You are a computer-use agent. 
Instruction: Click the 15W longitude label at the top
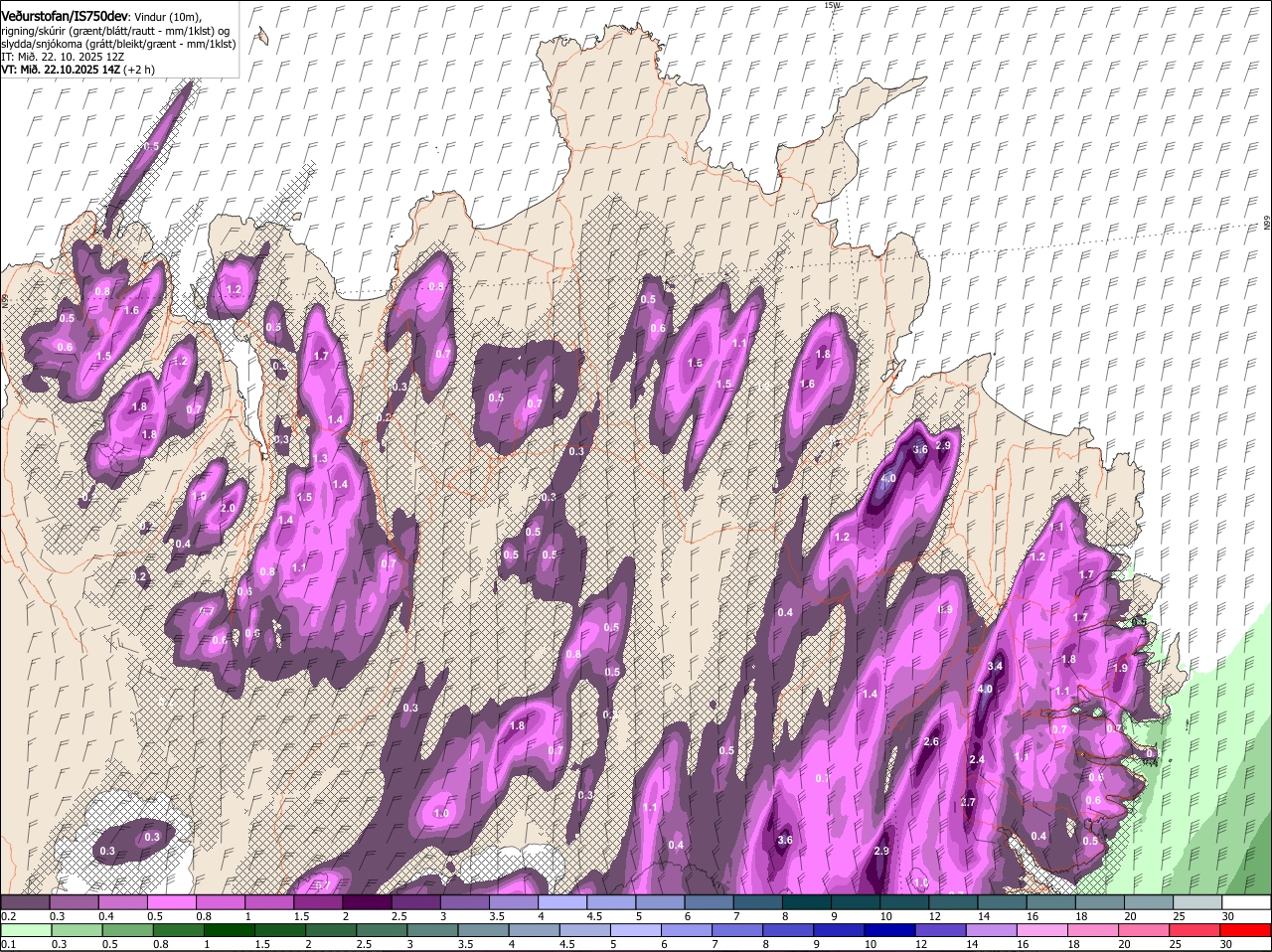[832, 5]
